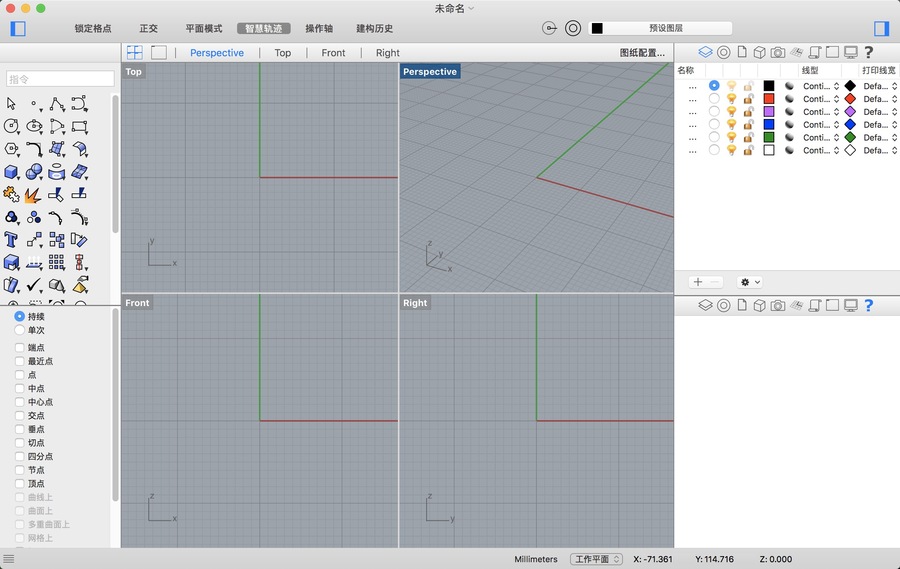Viewport: 900px width, 569px height.
Task: Set the red layer as current layer
Action: (x=714, y=98)
